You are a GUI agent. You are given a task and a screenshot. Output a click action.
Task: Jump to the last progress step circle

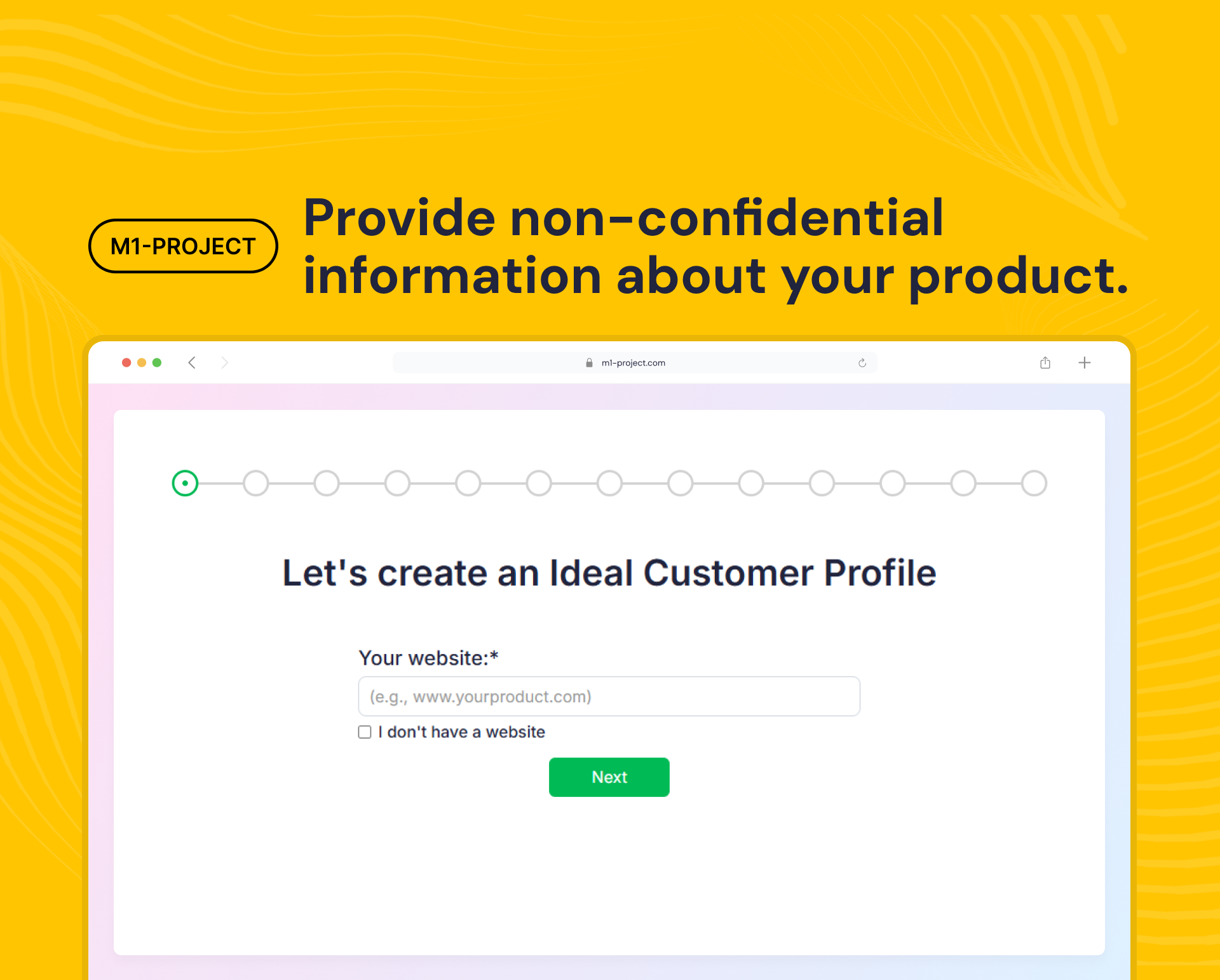click(1034, 483)
